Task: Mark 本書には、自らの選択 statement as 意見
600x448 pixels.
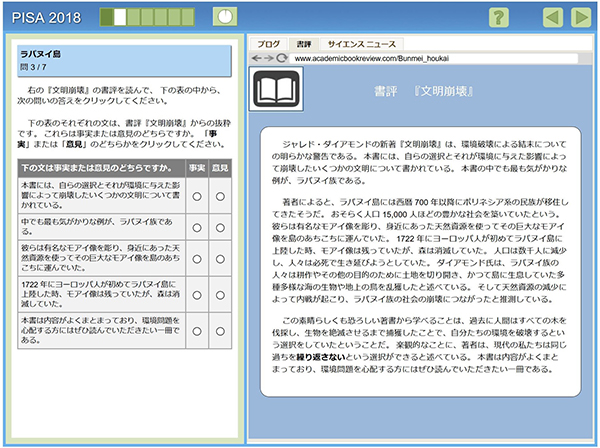Action: (220, 196)
